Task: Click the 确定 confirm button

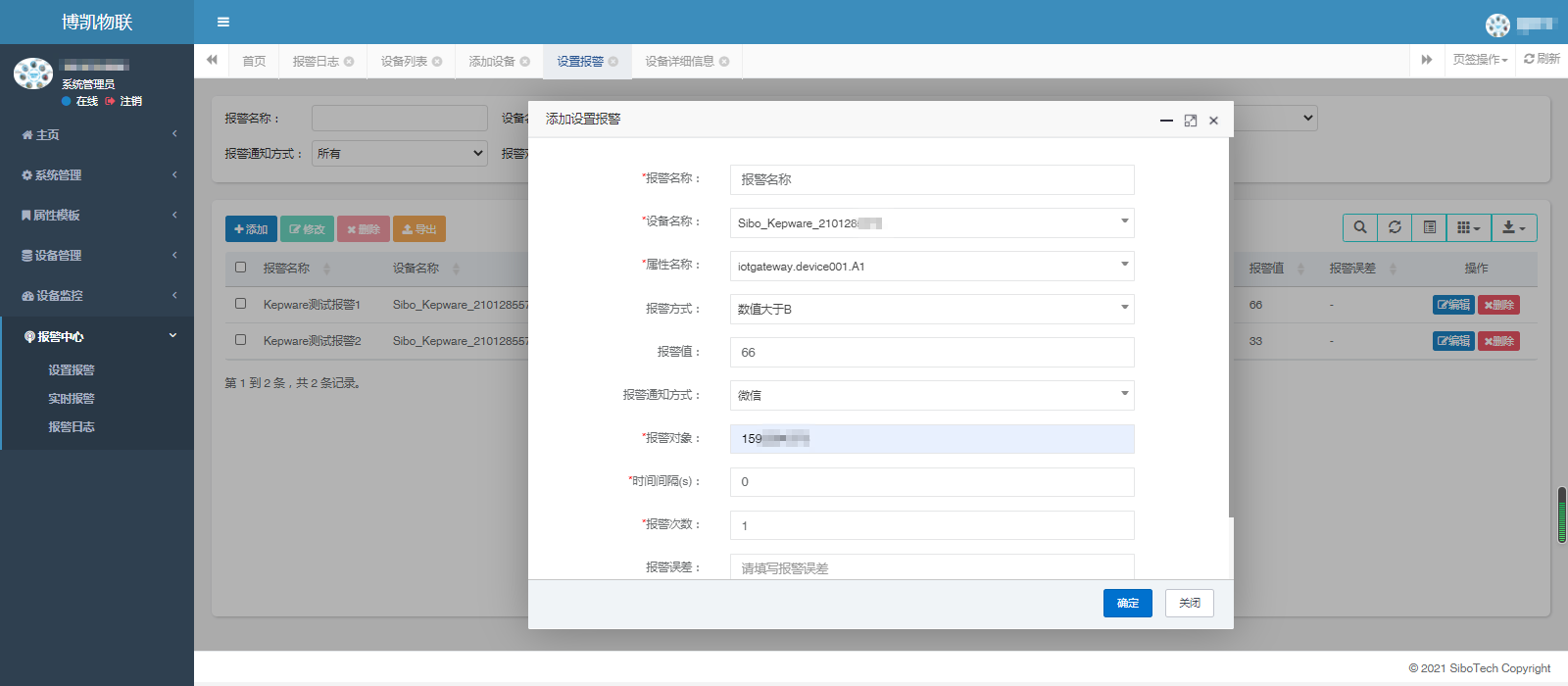Action: [x=1127, y=603]
